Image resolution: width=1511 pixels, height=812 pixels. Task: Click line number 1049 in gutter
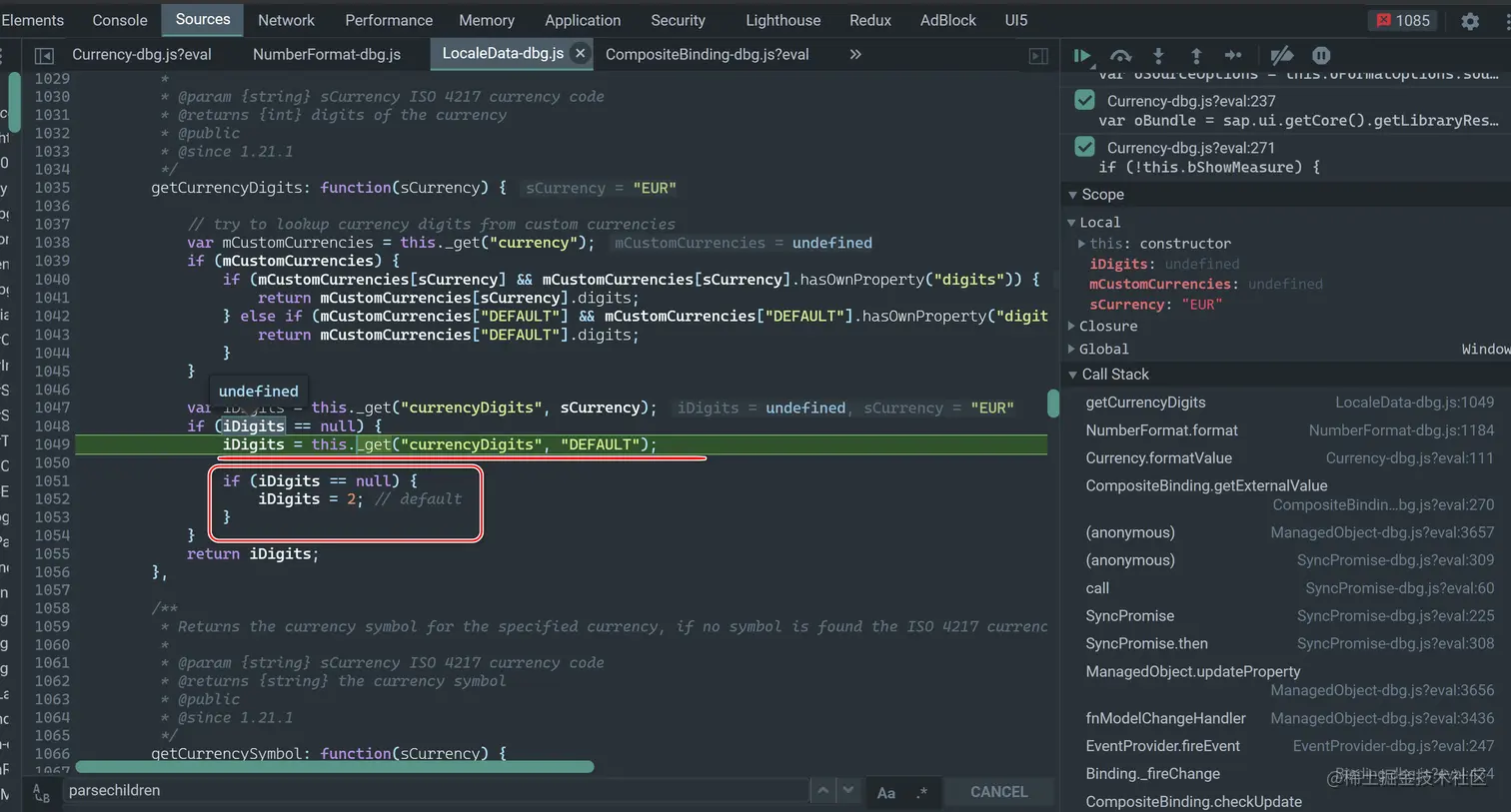(52, 444)
